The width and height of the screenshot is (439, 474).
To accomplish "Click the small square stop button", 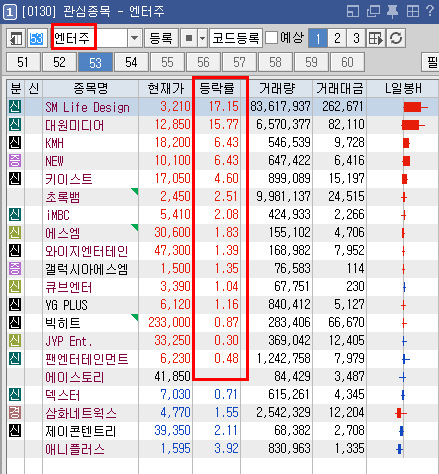I will pos(189,38).
